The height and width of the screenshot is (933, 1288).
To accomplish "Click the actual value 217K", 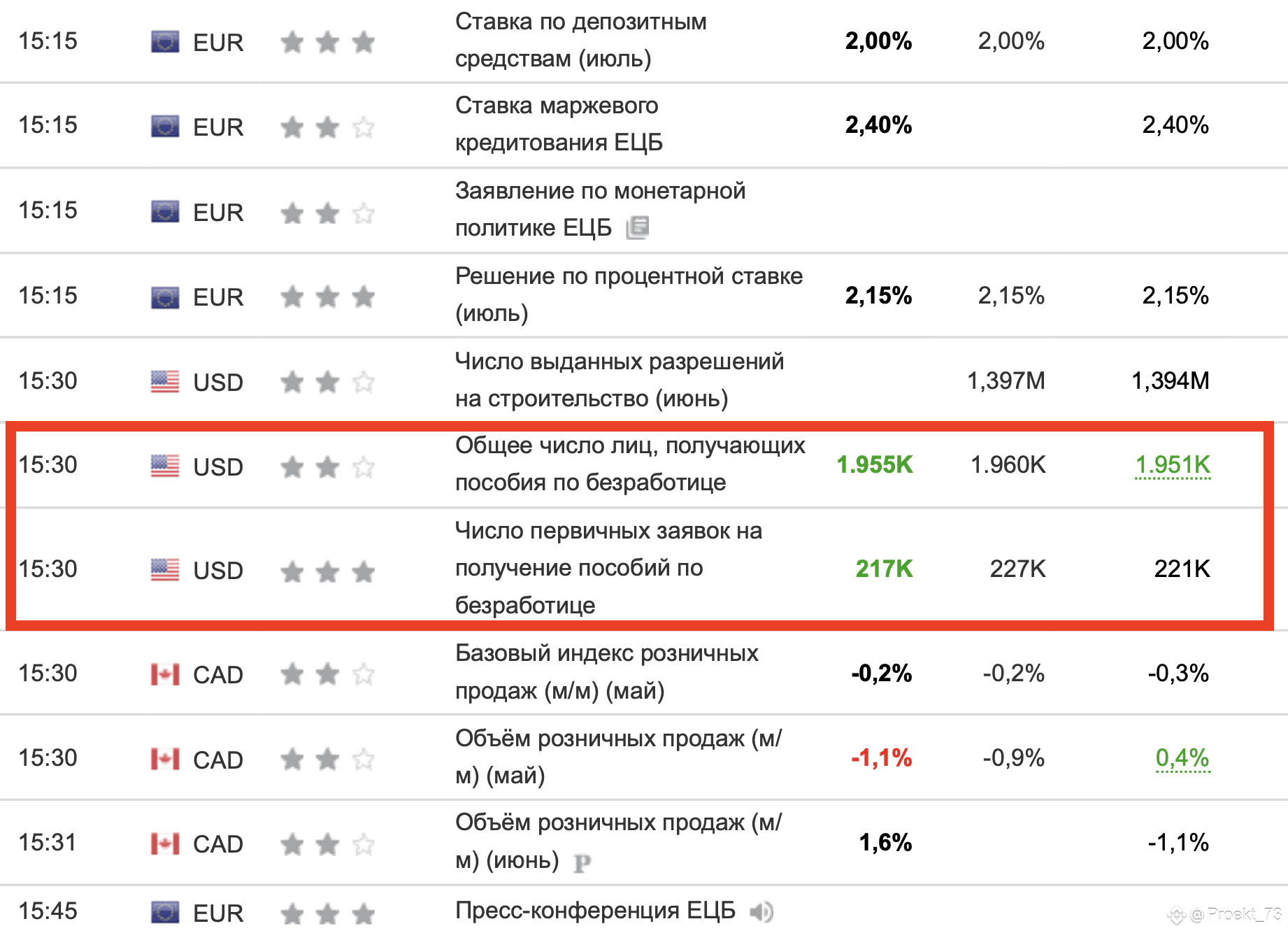I will coord(884,569).
